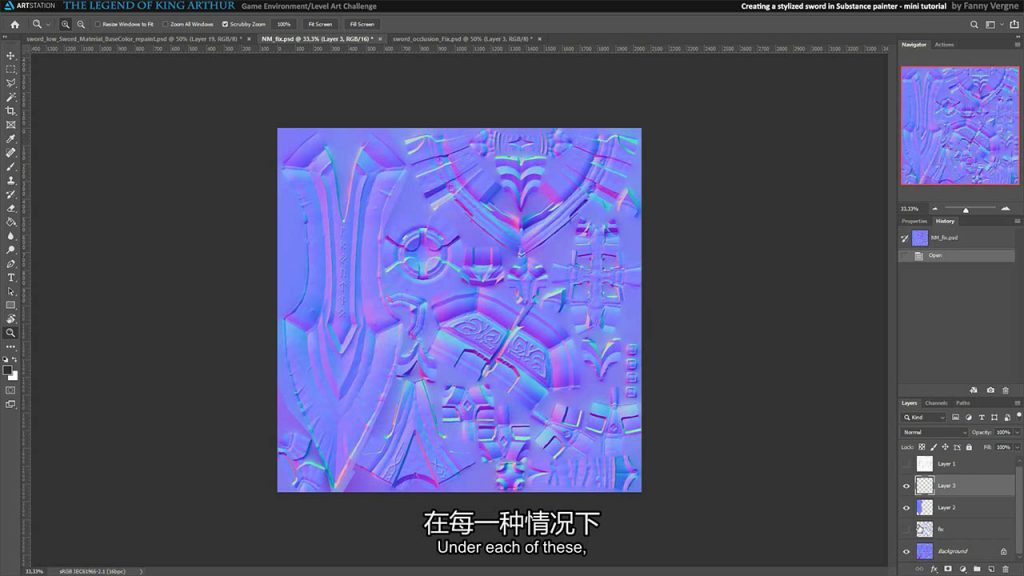The height and width of the screenshot is (576, 1024).
Task: Create new layer icon
Action: [x=991, y=569]
